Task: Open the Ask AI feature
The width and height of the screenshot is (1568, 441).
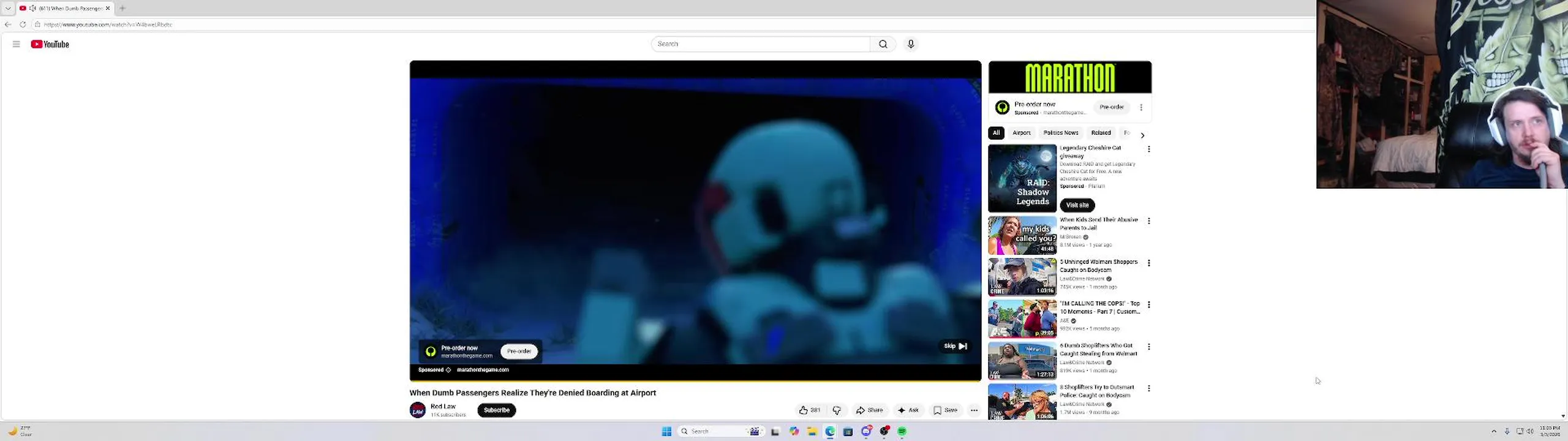Action: coord(908,410)
